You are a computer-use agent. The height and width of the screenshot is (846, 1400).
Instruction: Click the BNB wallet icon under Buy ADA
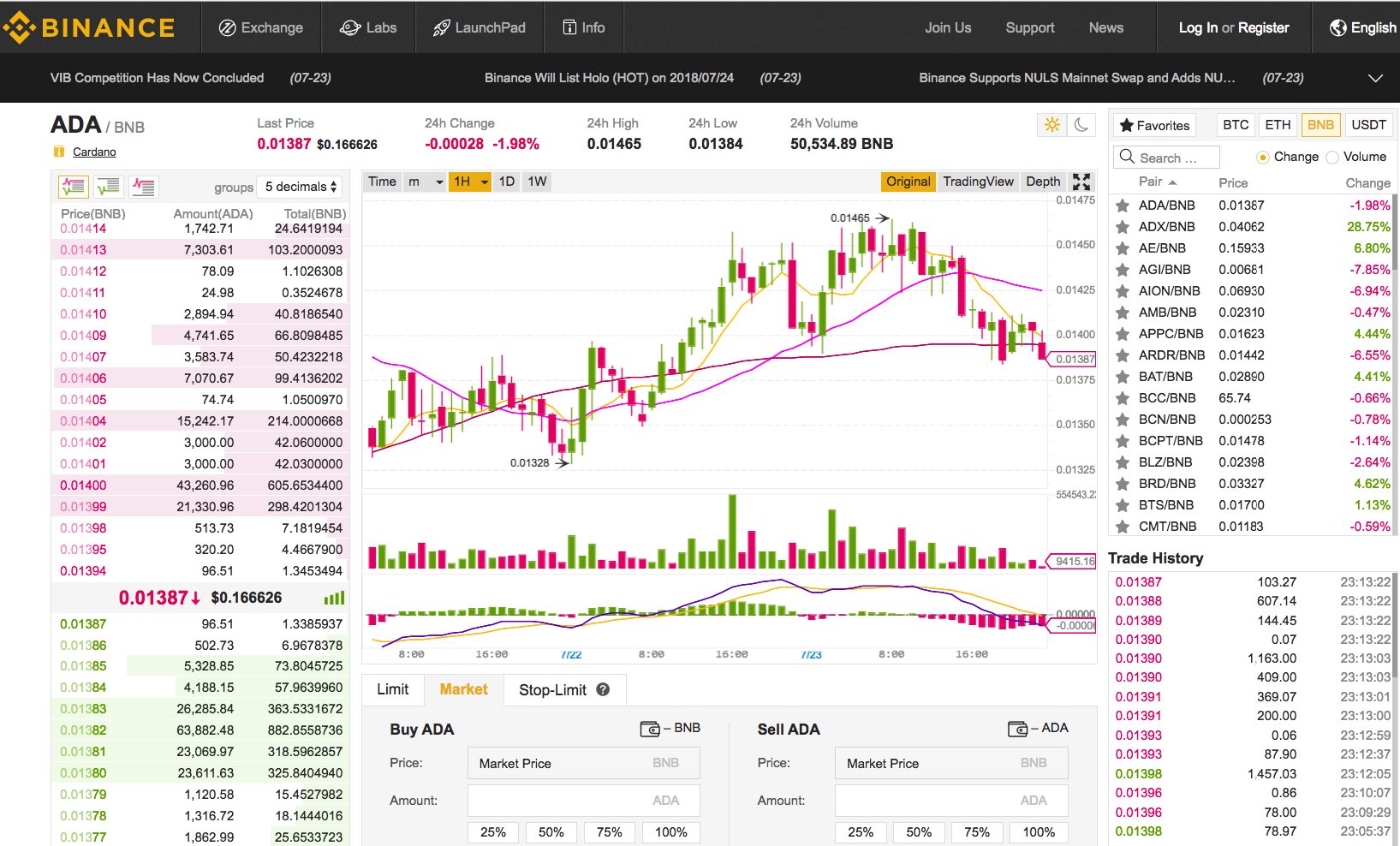(650, 729)
